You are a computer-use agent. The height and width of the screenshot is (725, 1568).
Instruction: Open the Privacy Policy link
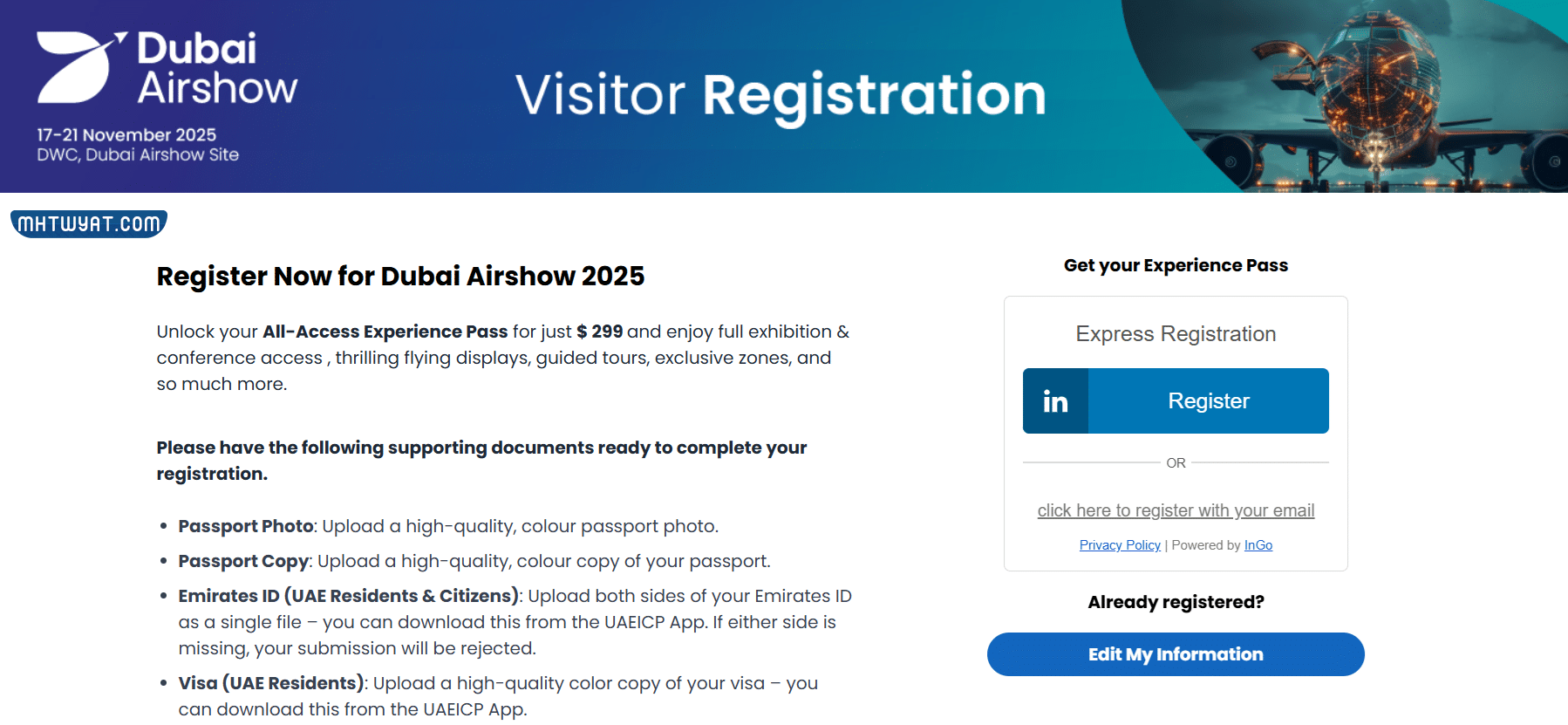coord(1120,545)
